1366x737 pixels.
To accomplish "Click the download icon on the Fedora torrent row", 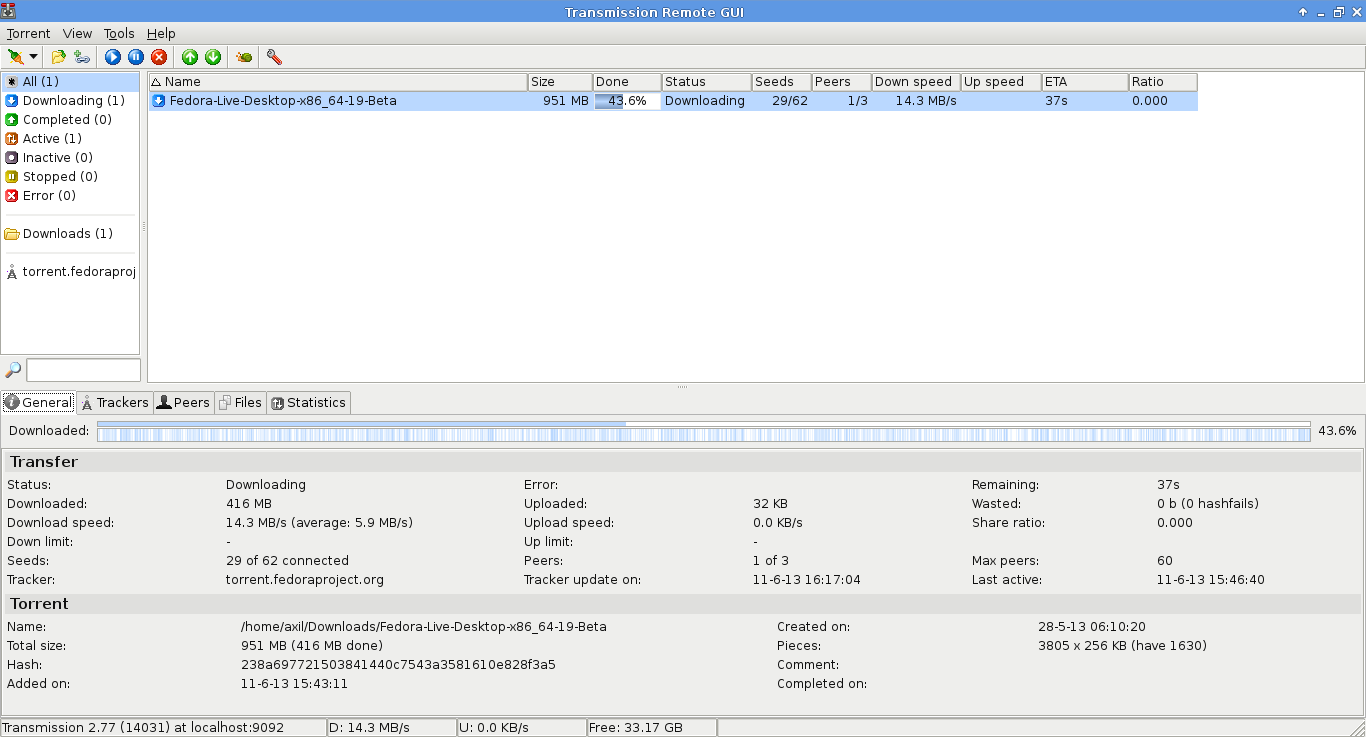I will (x=159, y=101).
